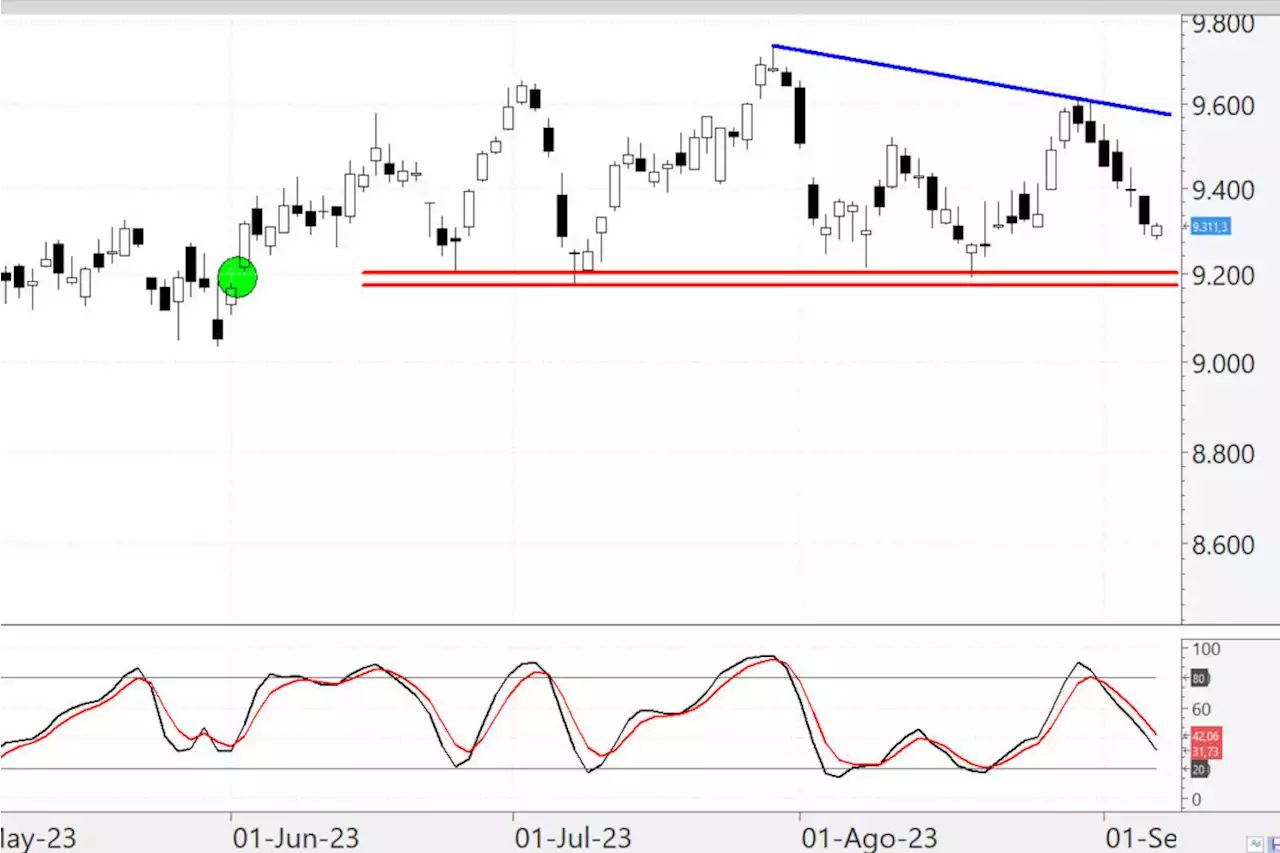1280x853 pixels.
Task: Select the green circle marker on the chart
Action: pyautogui.click(x=237, y=277)
